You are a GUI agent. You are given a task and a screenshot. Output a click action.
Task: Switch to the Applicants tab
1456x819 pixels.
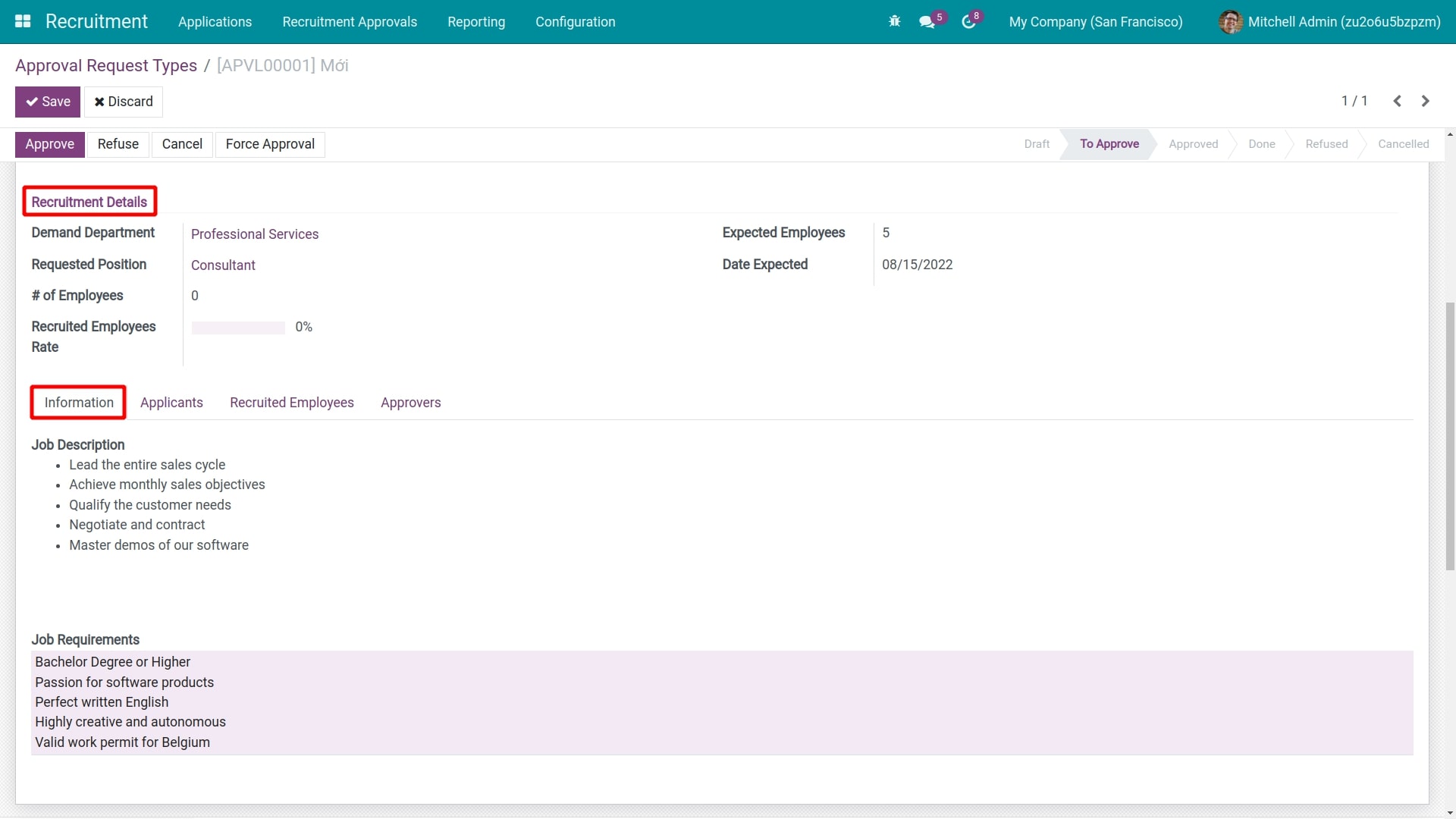[171, 403]
